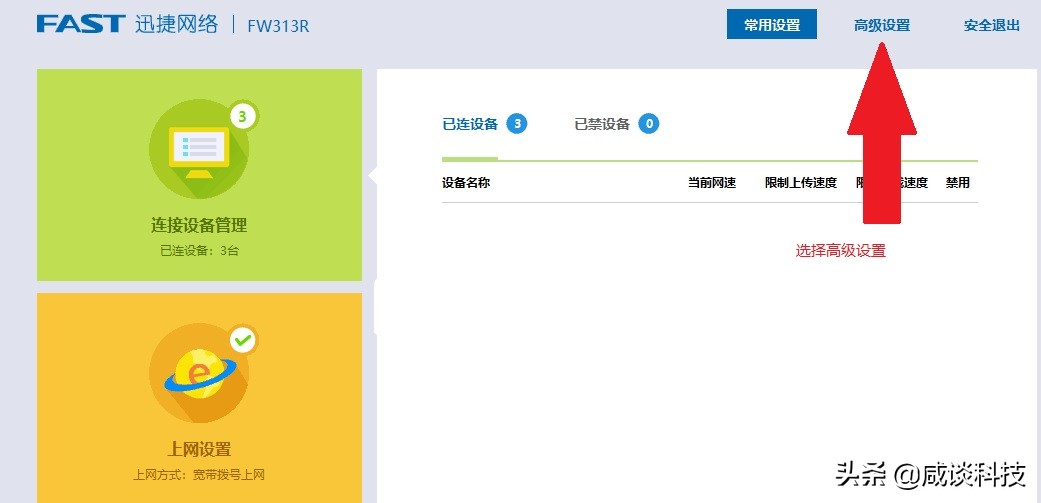Click the 已连设备：3台 status text
The height and width of the screenshot is (503, 1041).
point(199,251)
